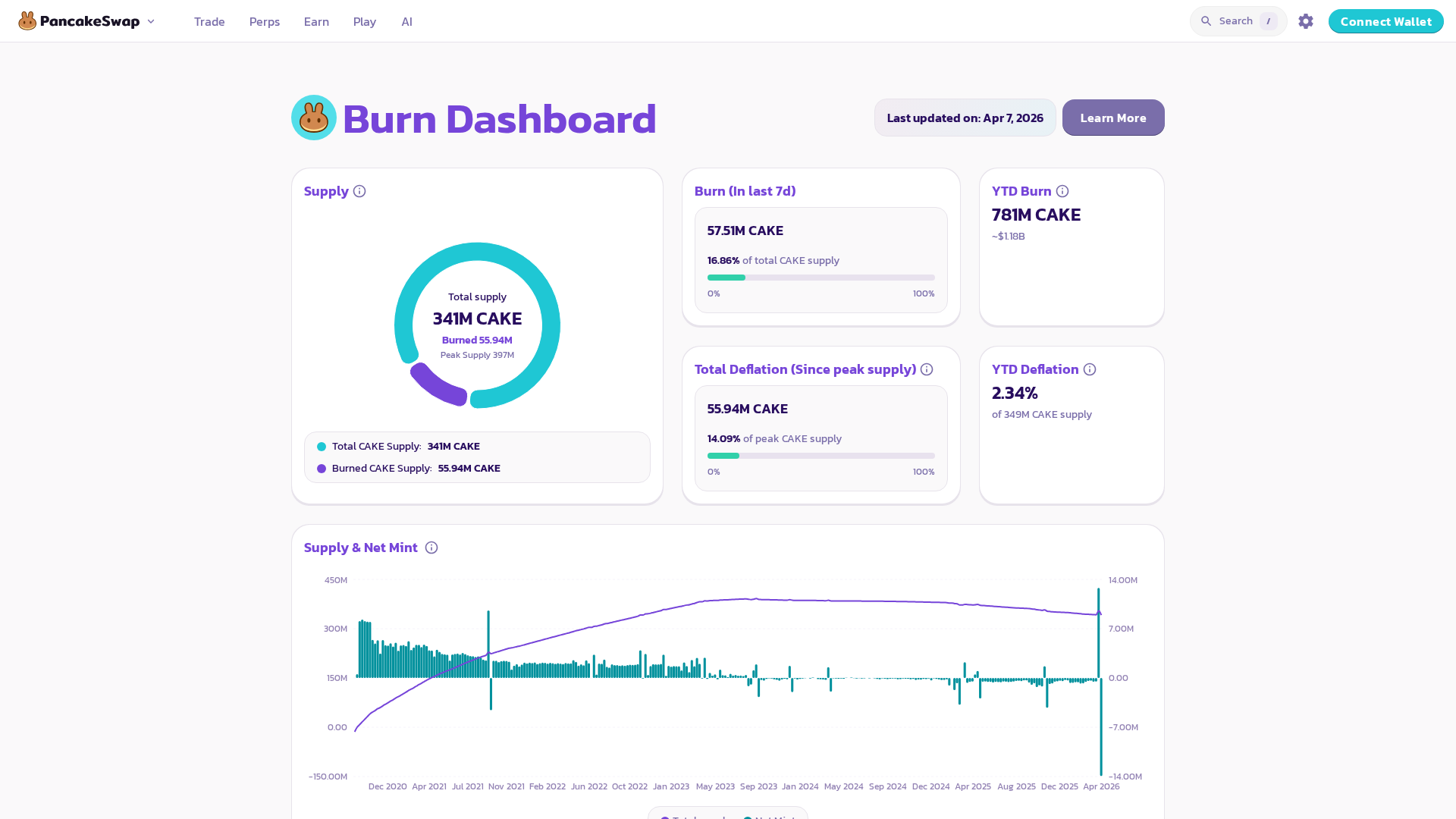The height and width of the screenshot is (819, 1456).
Task: Click the Burned 55.94M text in donut
Action: [477, 340]
